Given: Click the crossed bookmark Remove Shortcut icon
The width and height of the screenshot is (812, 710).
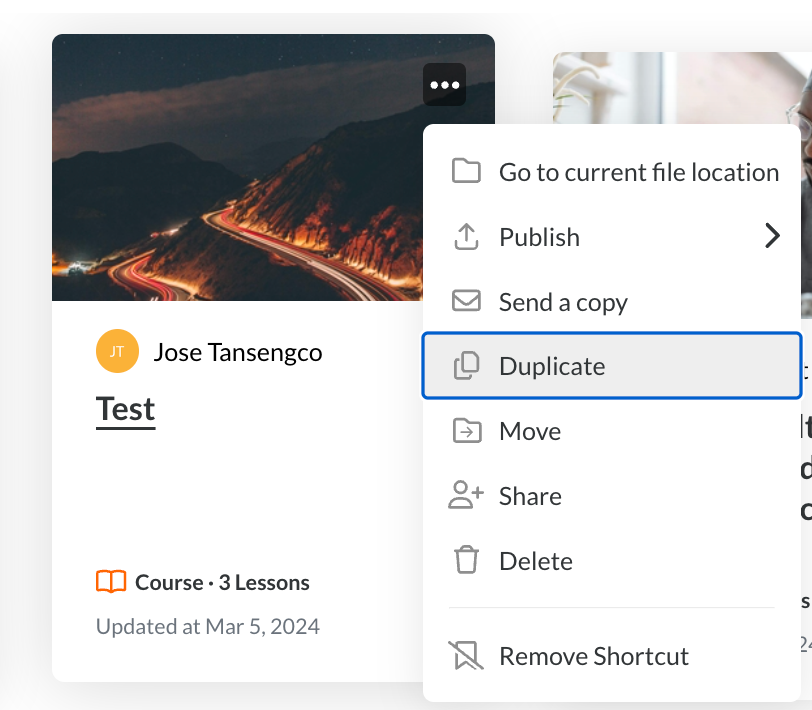Looking at the screenshot, I should click(x=466, y=656).
